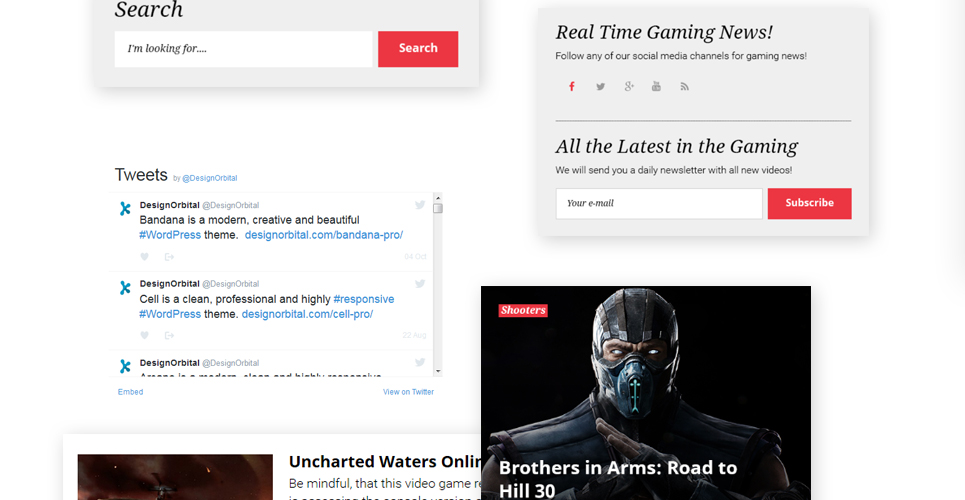Click Twitter bird icon on third tweet
This screenshot has width=965, height=500.
coord(420,363)
